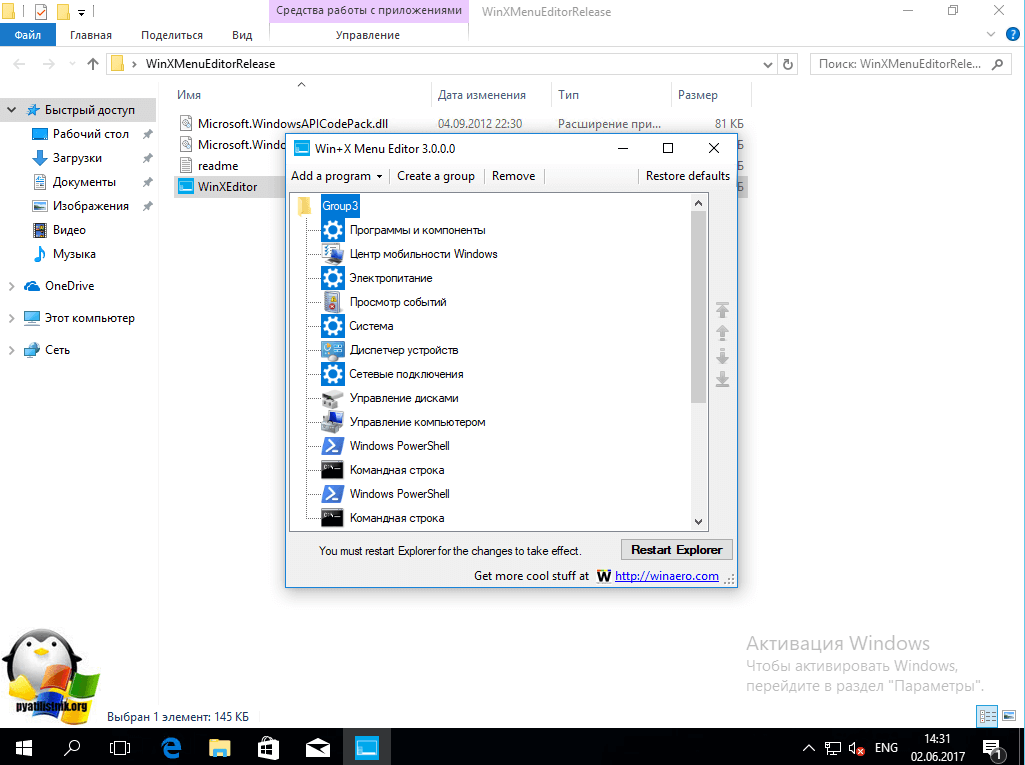Select the Windows PowerShell icon in list
The image size is (1025, 765).
click(332, 446)
